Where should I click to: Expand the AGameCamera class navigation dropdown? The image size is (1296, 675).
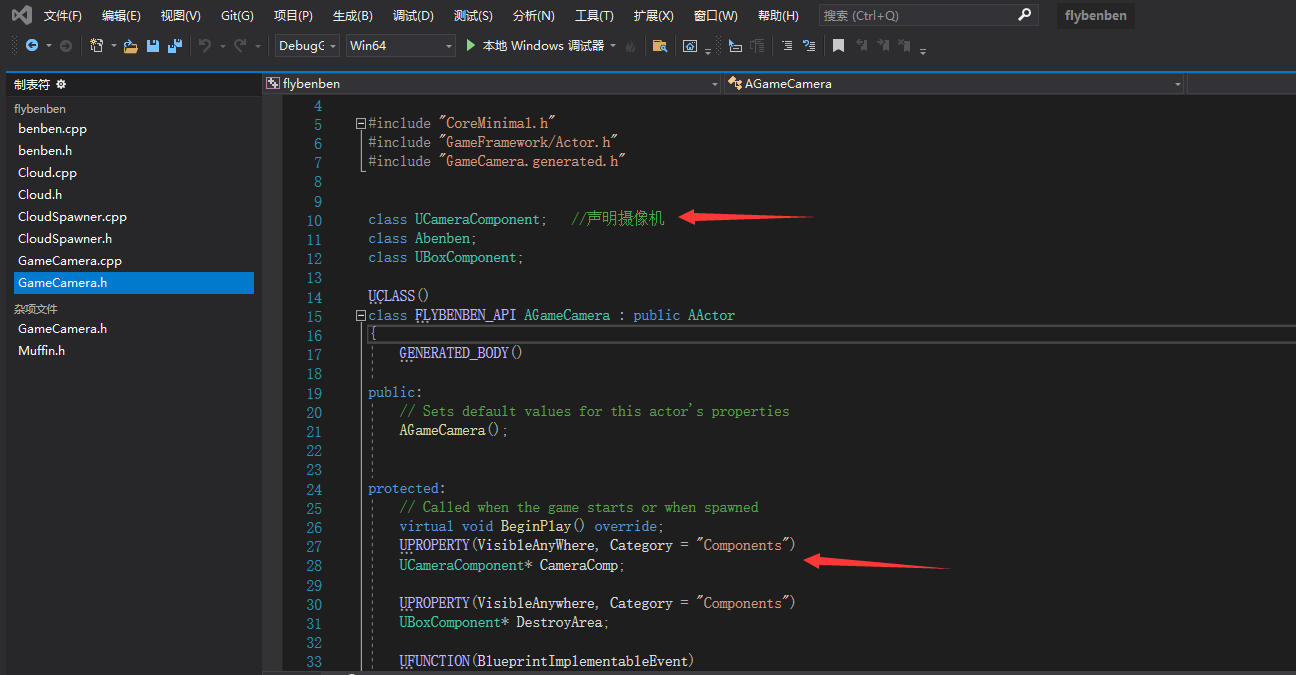(1177, 85)
